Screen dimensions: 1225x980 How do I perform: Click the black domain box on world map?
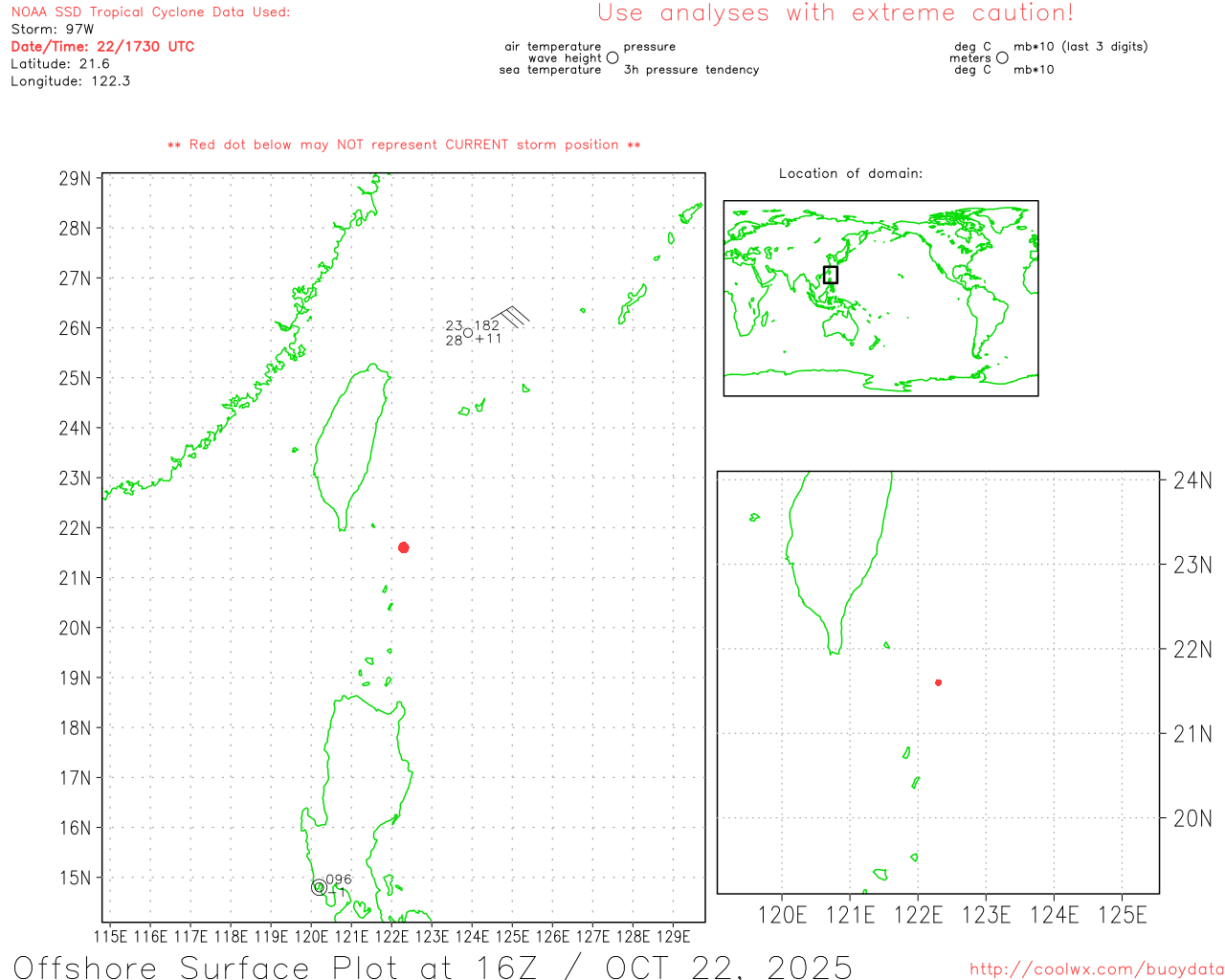831,275
